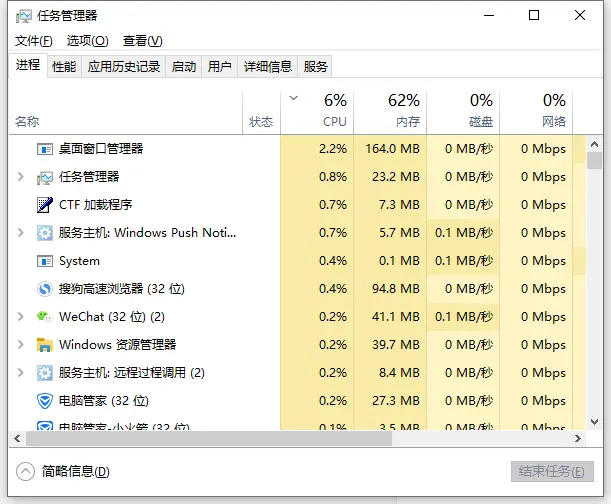Sort by the 状态 column header

click(261, 113)
